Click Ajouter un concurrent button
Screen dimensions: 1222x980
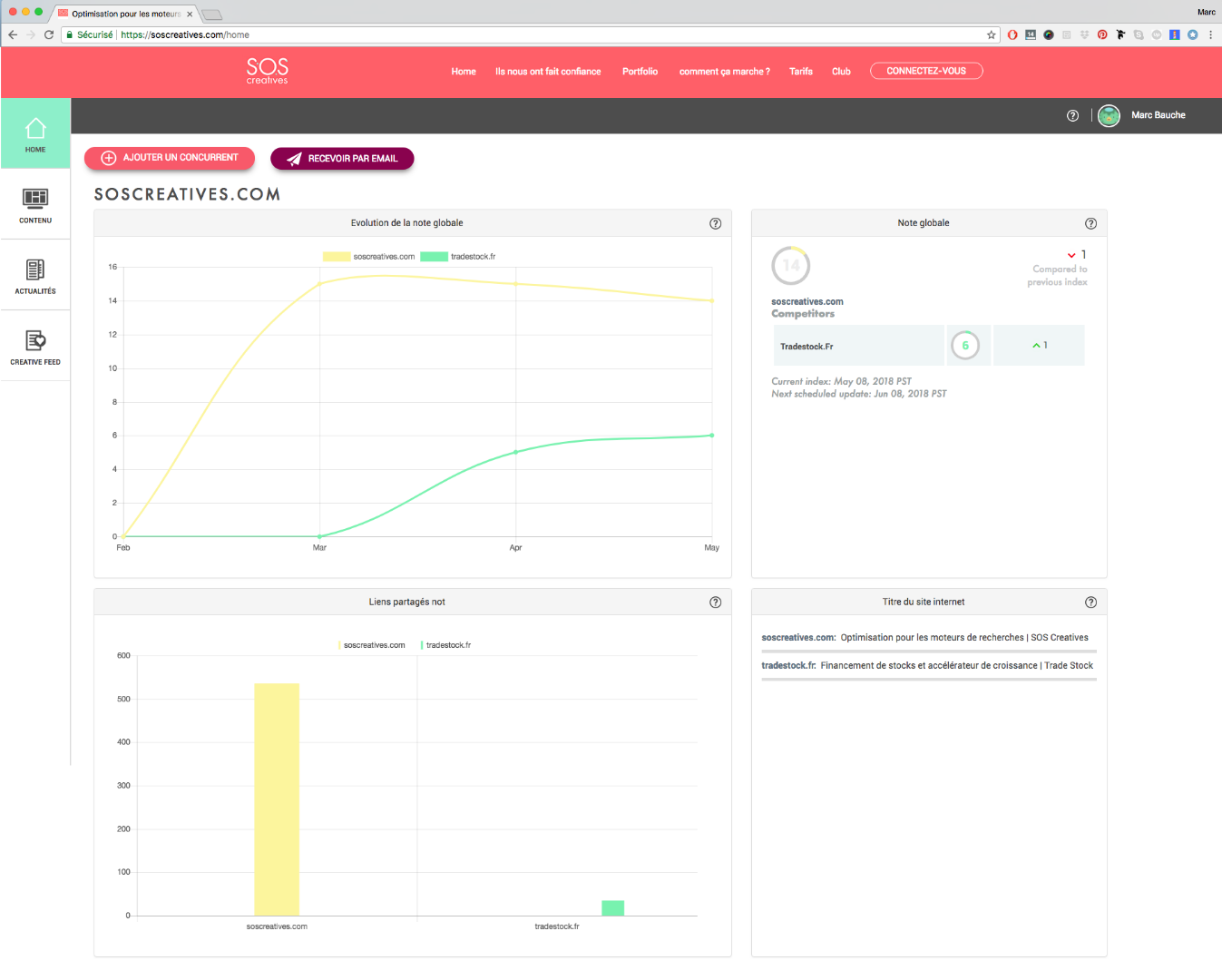tap(170, 158)
